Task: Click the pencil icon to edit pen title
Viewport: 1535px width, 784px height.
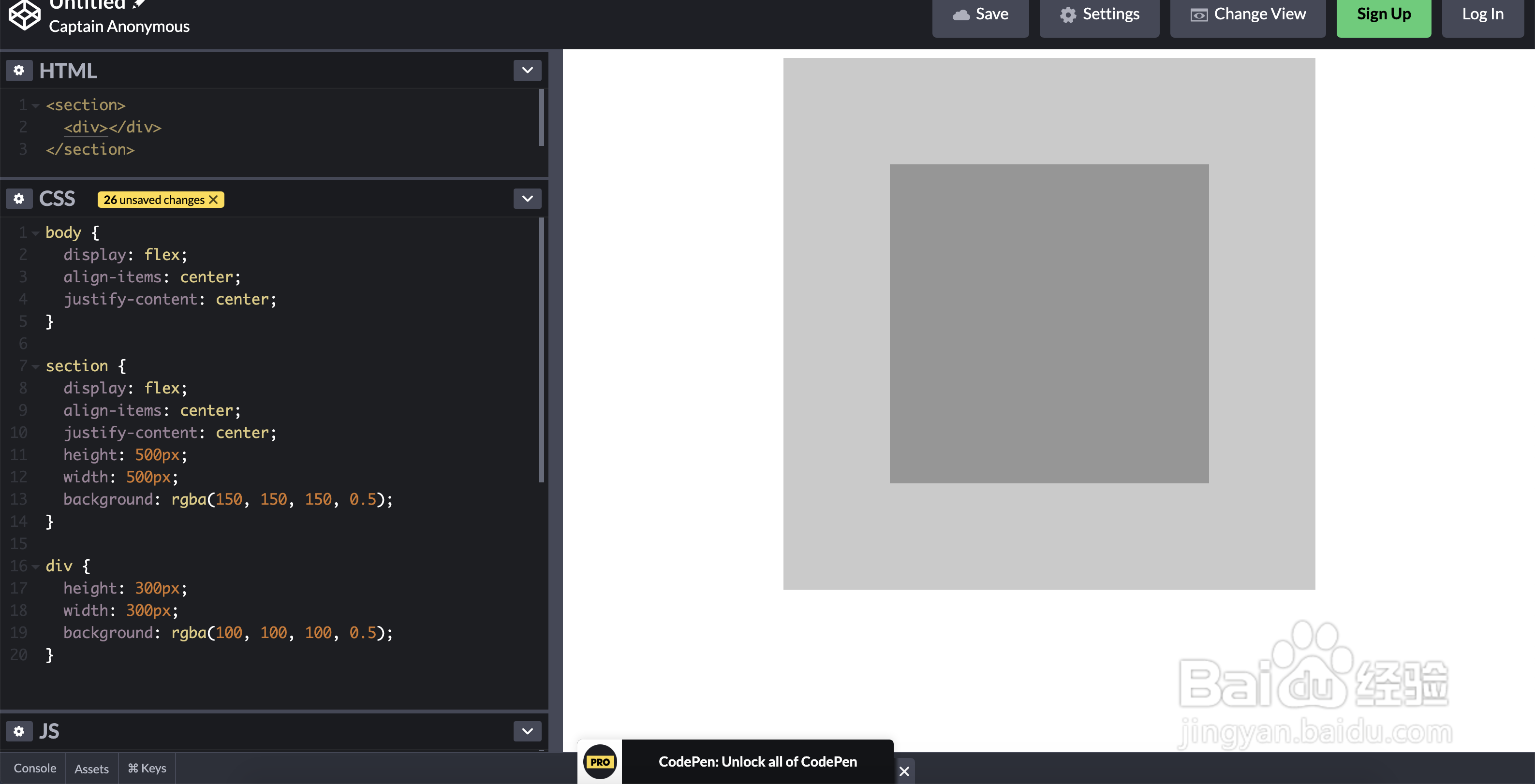Action: pyautogui.click(x=138, y=3)
